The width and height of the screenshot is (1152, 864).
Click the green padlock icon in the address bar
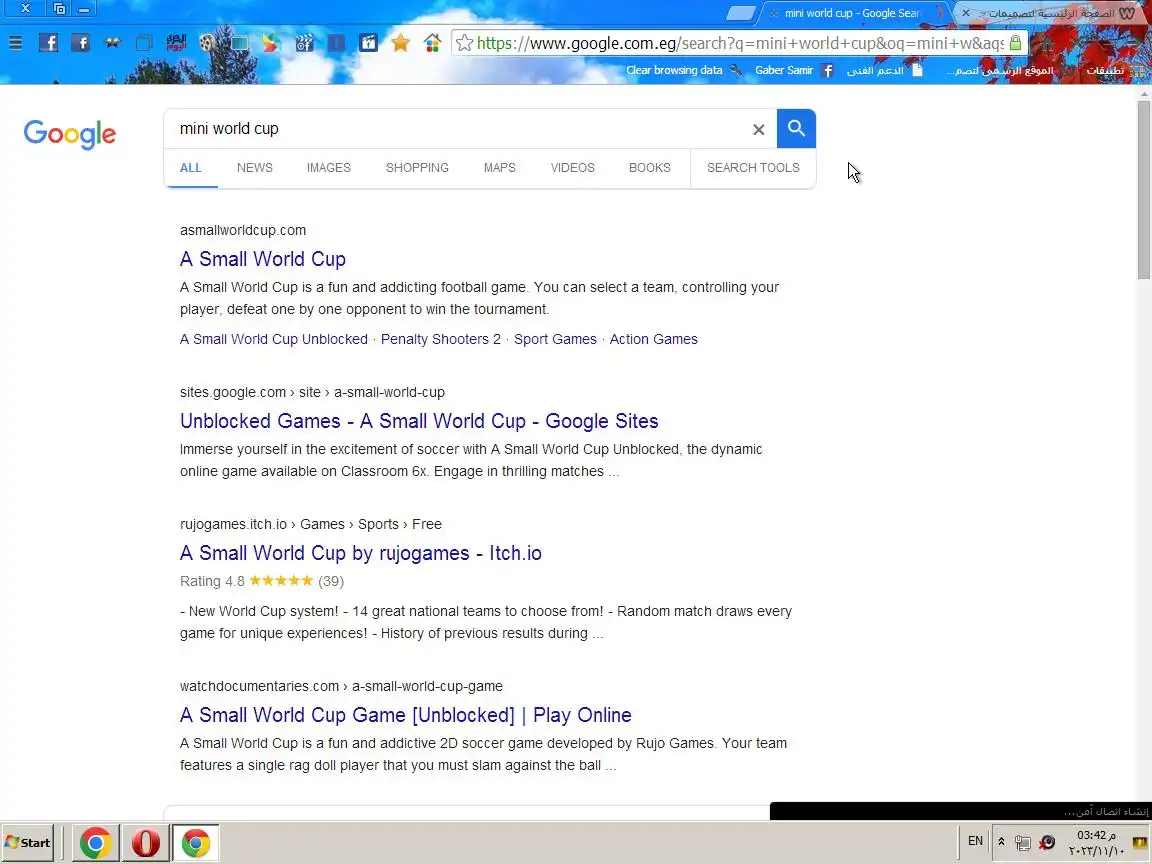click(x=1015, y=43)
